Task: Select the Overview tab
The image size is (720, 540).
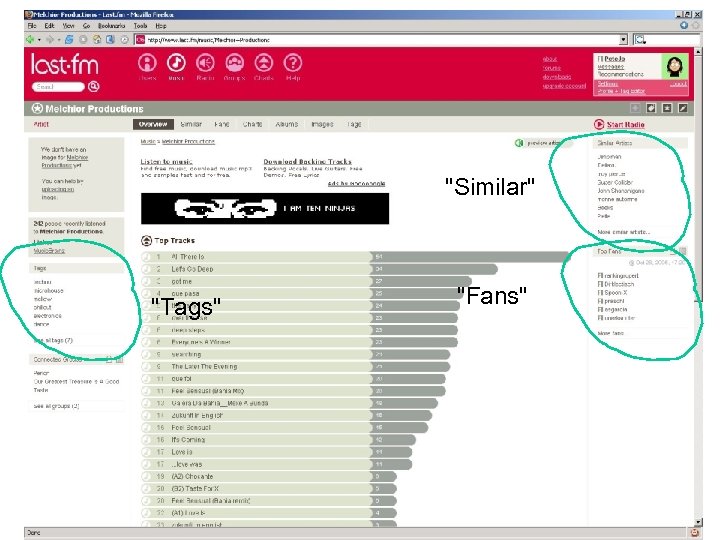Action: click(153, 124)
